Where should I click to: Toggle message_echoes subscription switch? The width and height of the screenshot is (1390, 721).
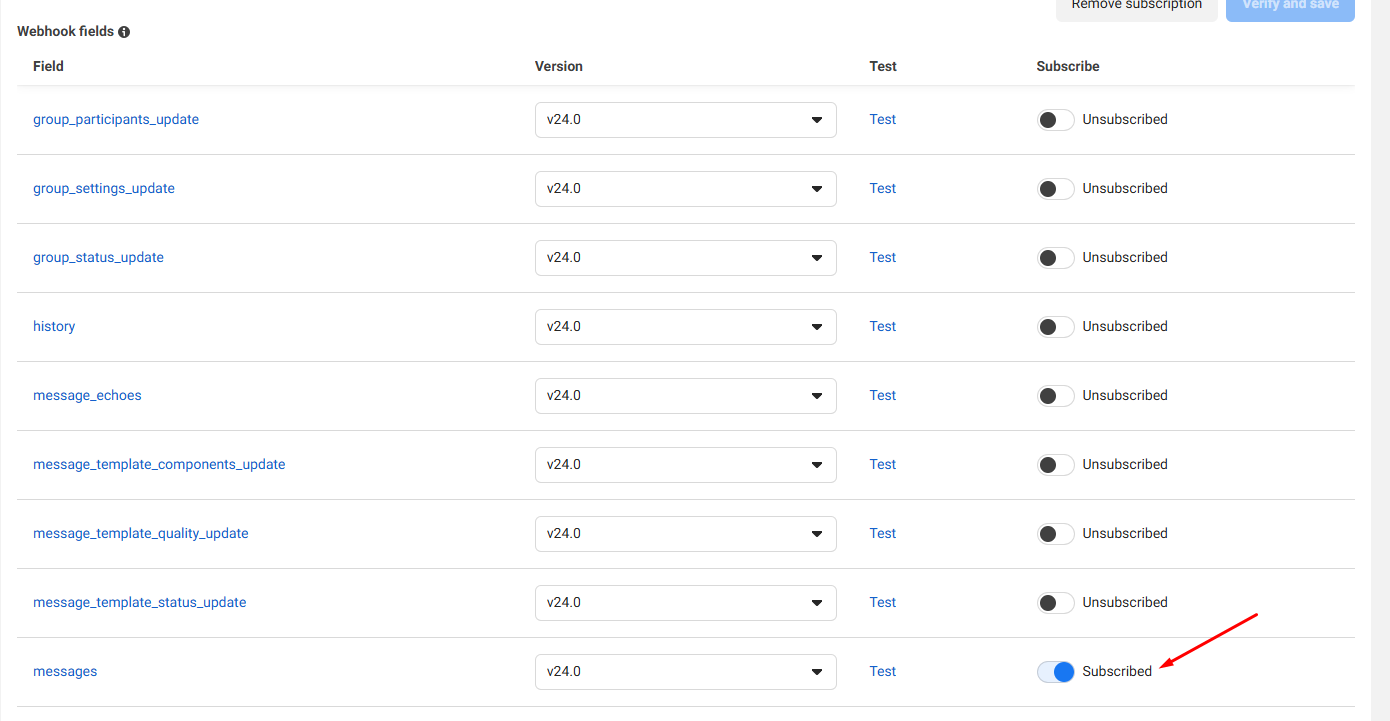tap(1055, 396)
